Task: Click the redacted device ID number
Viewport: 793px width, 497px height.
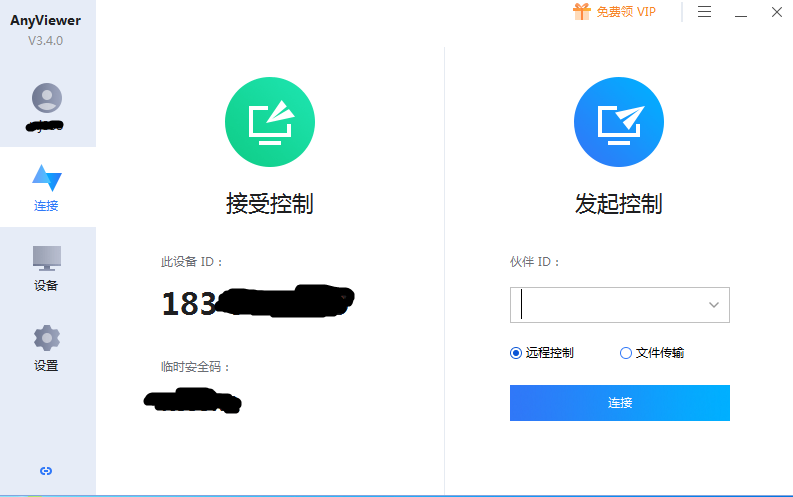Action: pyautogui.click(x=258, y=302)
